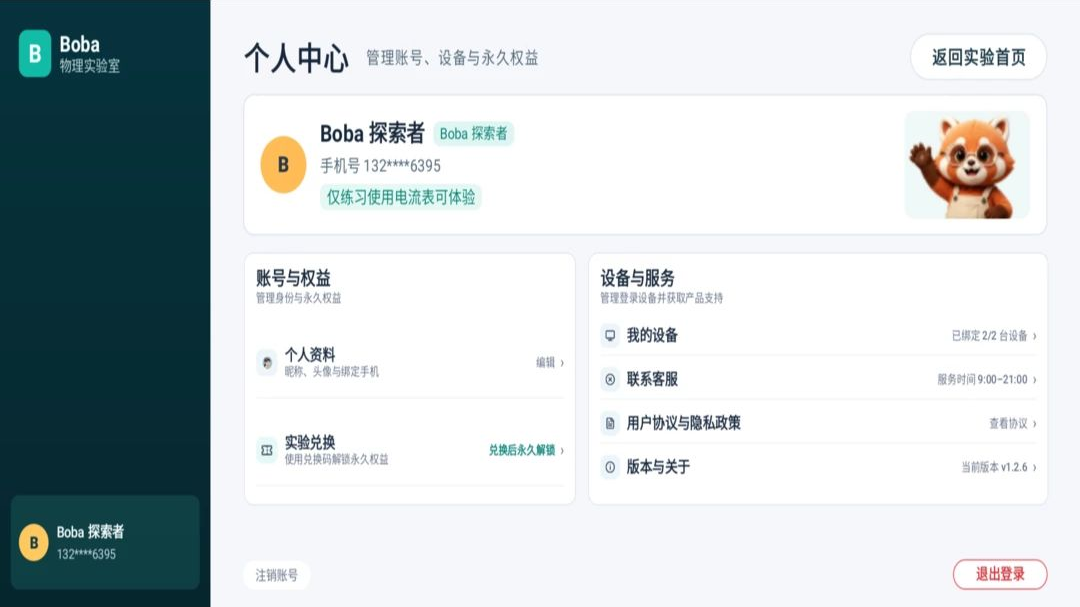Screen dimensions: 1080x607
Task: Select the 我的设备 monitor icon
Action: tap(610, 336)
